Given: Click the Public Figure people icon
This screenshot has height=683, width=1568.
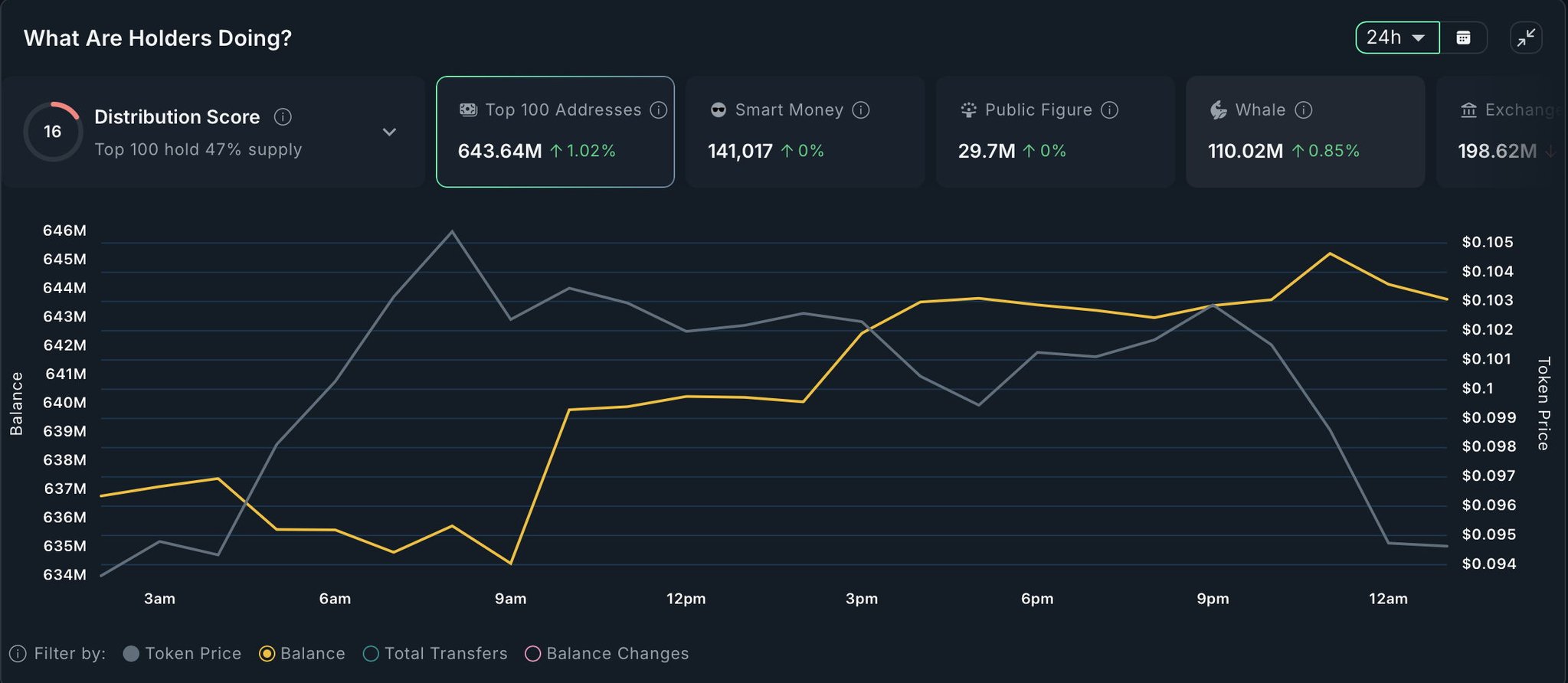Looking at the screenshot, I should pyautogui.click(x=968, y=110).
